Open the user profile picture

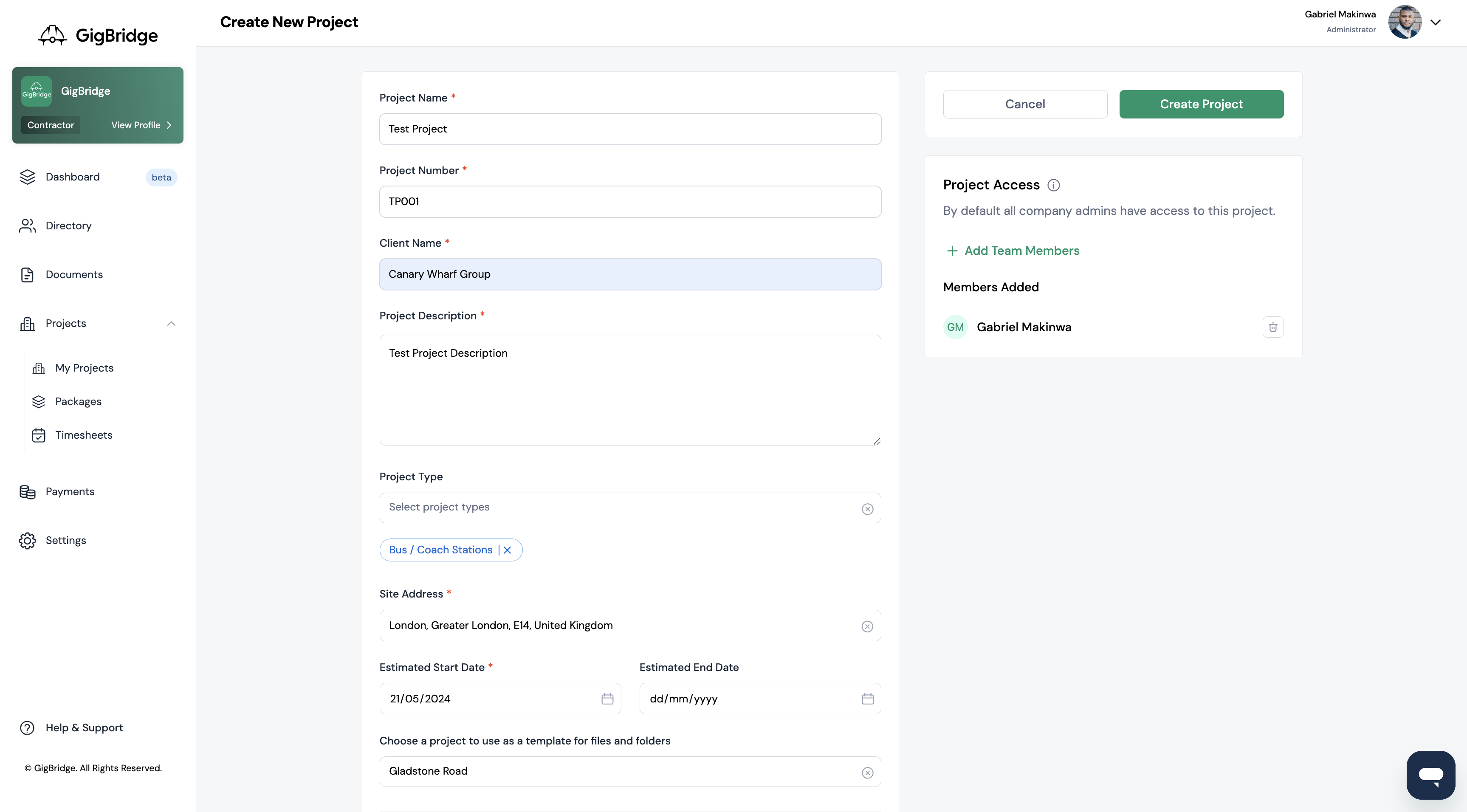pos(1405,22)
